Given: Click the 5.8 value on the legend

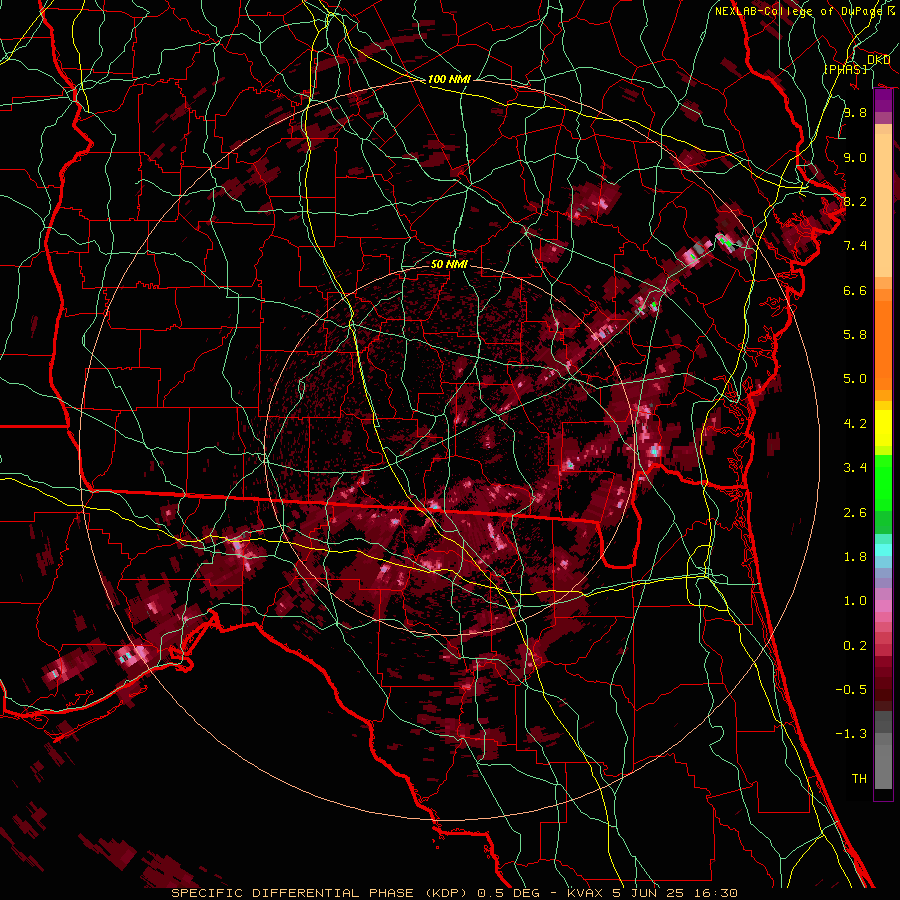Looking at the screenshot, I should [855, 335].
